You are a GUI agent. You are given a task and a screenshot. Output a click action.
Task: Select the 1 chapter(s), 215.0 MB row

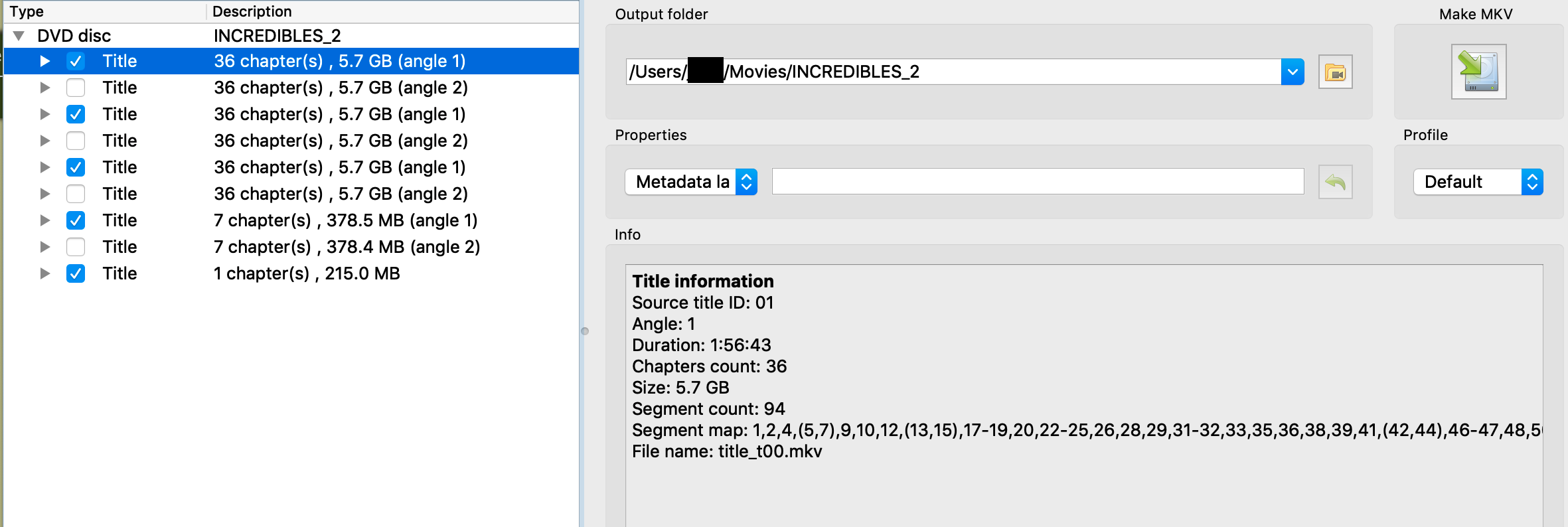(291, 273)
